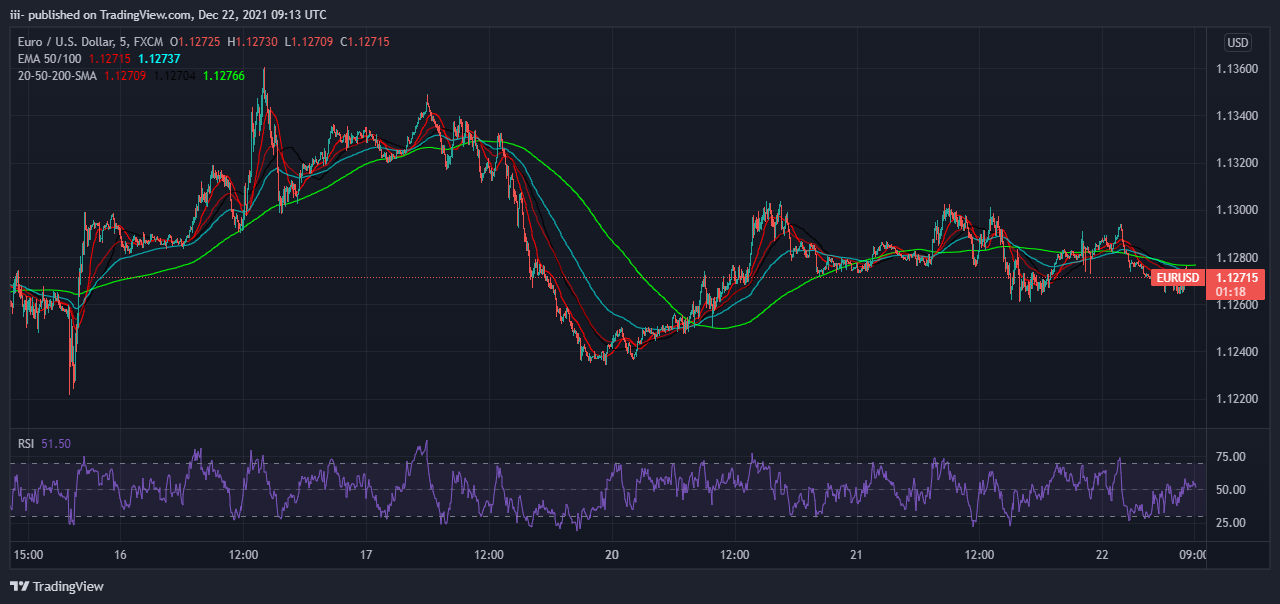
Task: Click the SMA value 1.12709 in red
Action: tap(124, 75)
